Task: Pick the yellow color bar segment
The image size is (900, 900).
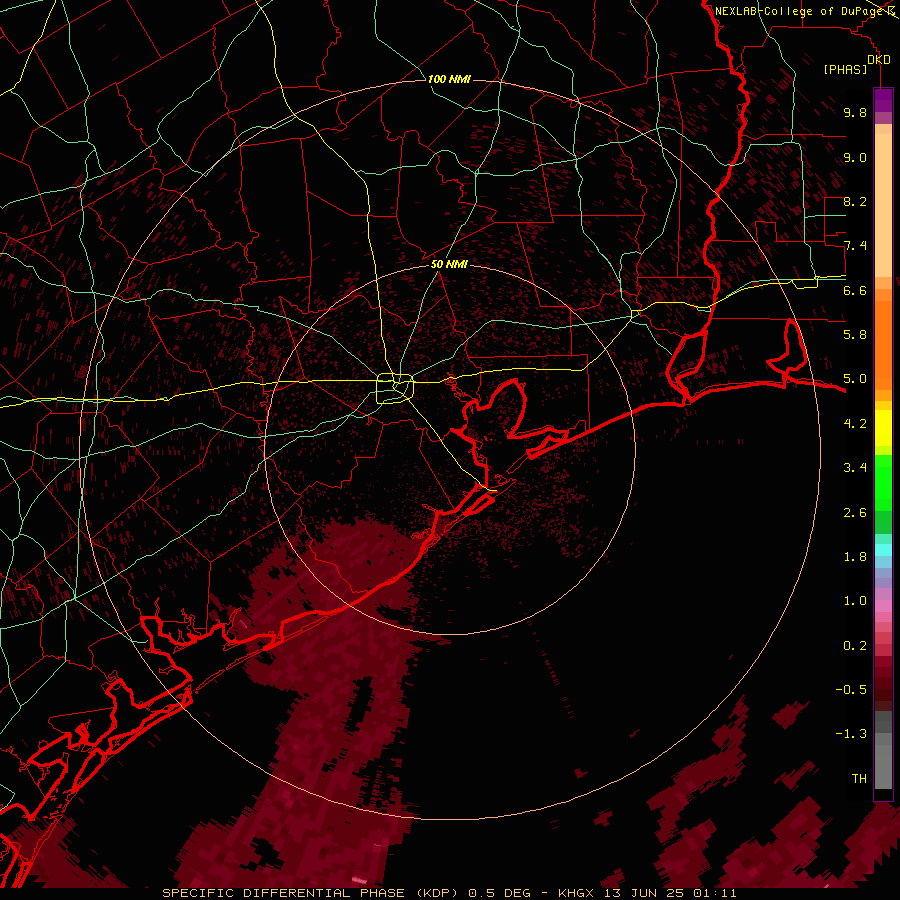Action: coord(883,428)
